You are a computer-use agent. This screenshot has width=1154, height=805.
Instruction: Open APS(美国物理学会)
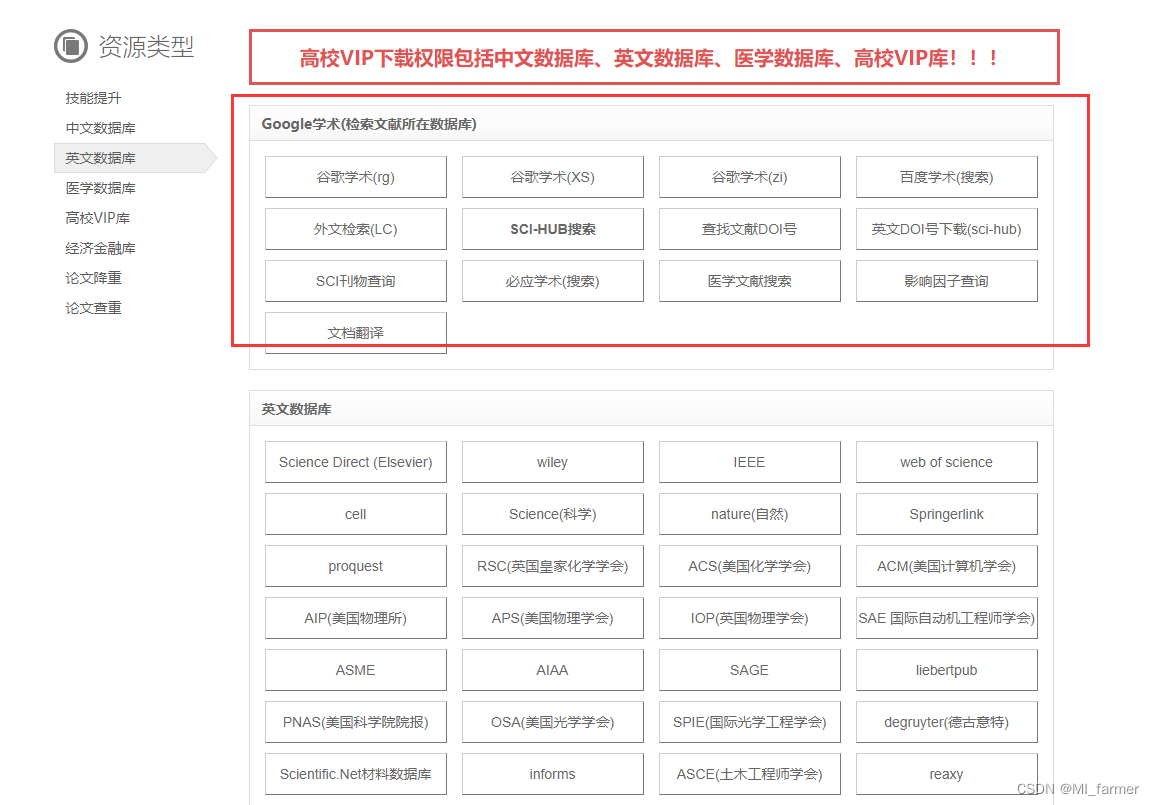[553, 618]
